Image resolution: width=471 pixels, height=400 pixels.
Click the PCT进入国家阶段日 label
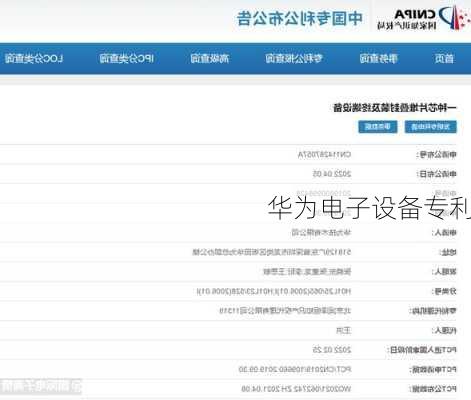(x=421, y=350)
